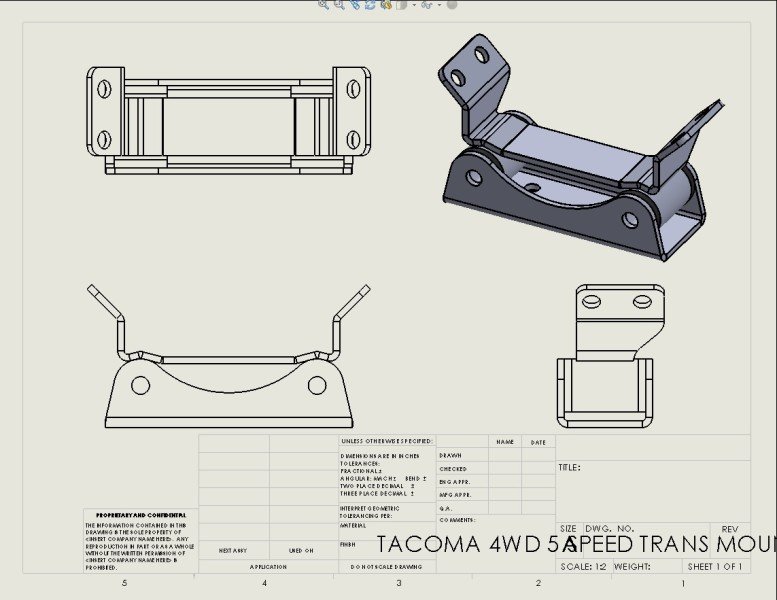Click the blue circular-arrows rotate view icon
Viewport: 777px width, 600px height.
(x=370, y=4)
